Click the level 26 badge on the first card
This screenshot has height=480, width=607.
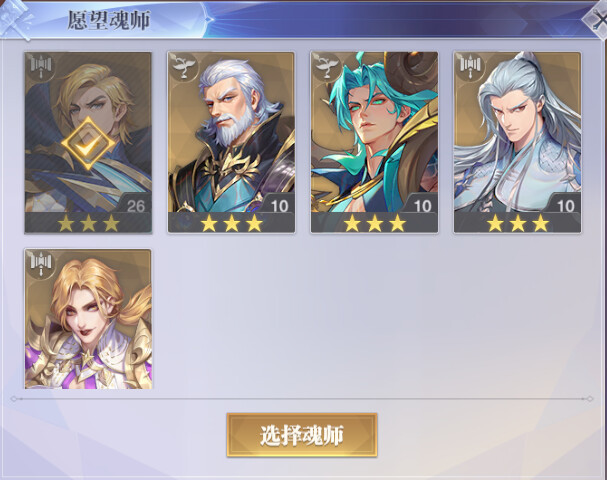[136, 206]
